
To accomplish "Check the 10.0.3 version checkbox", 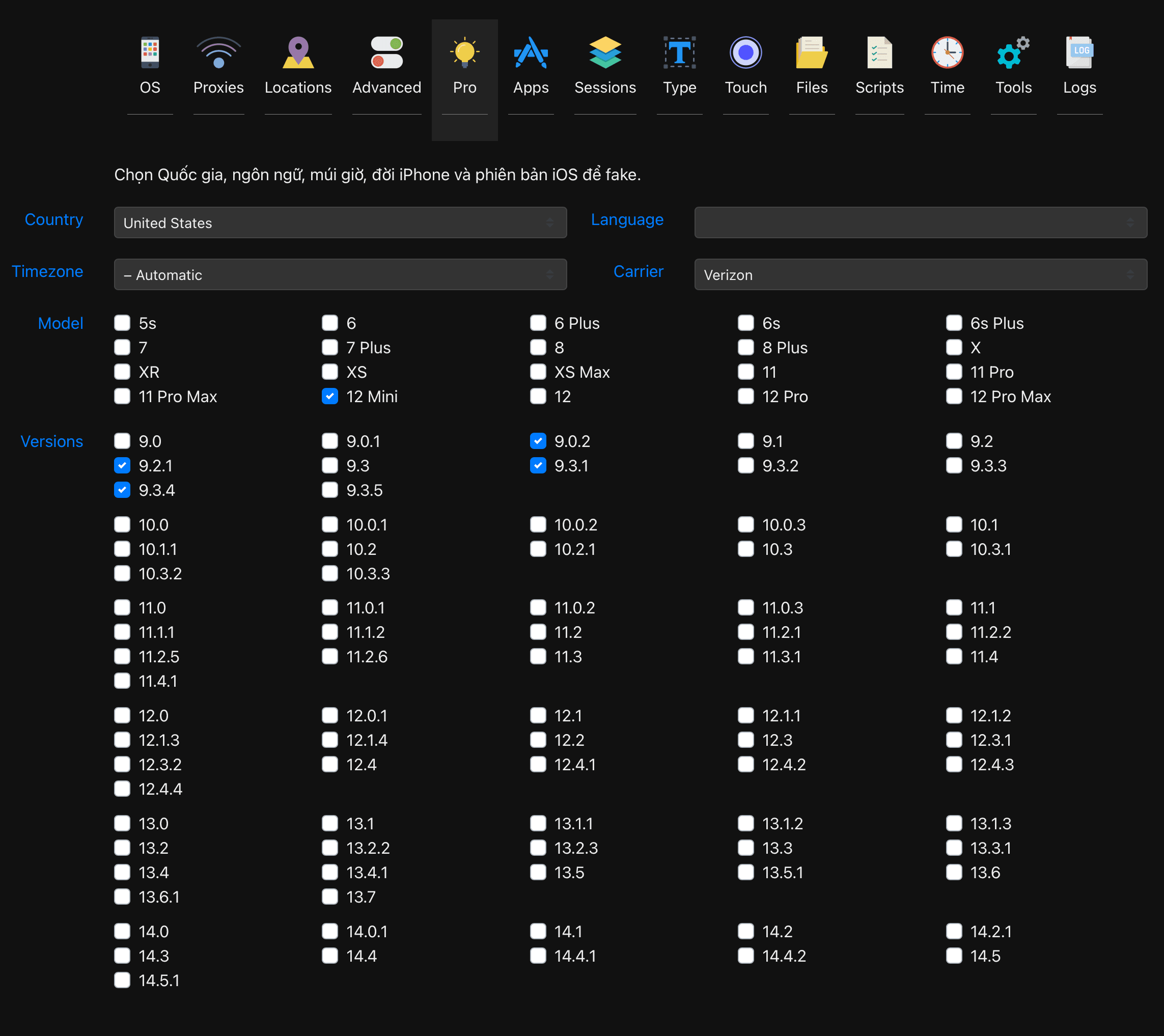I will [746, 524].
